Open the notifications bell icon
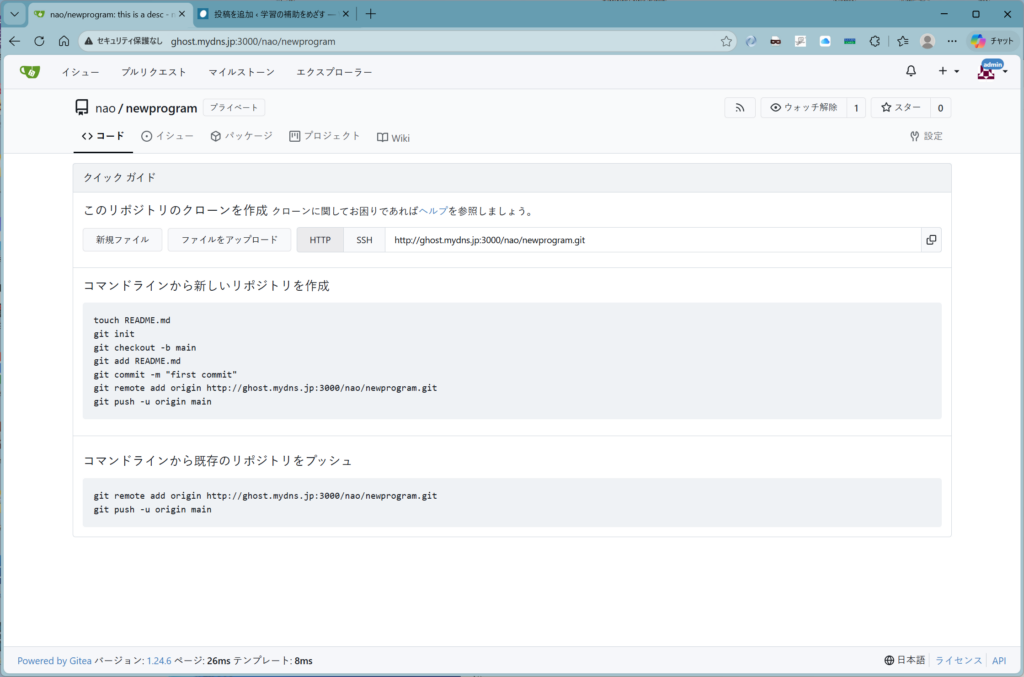Image resolution: width=1024 pixels, height=677 pixels. 911,72
